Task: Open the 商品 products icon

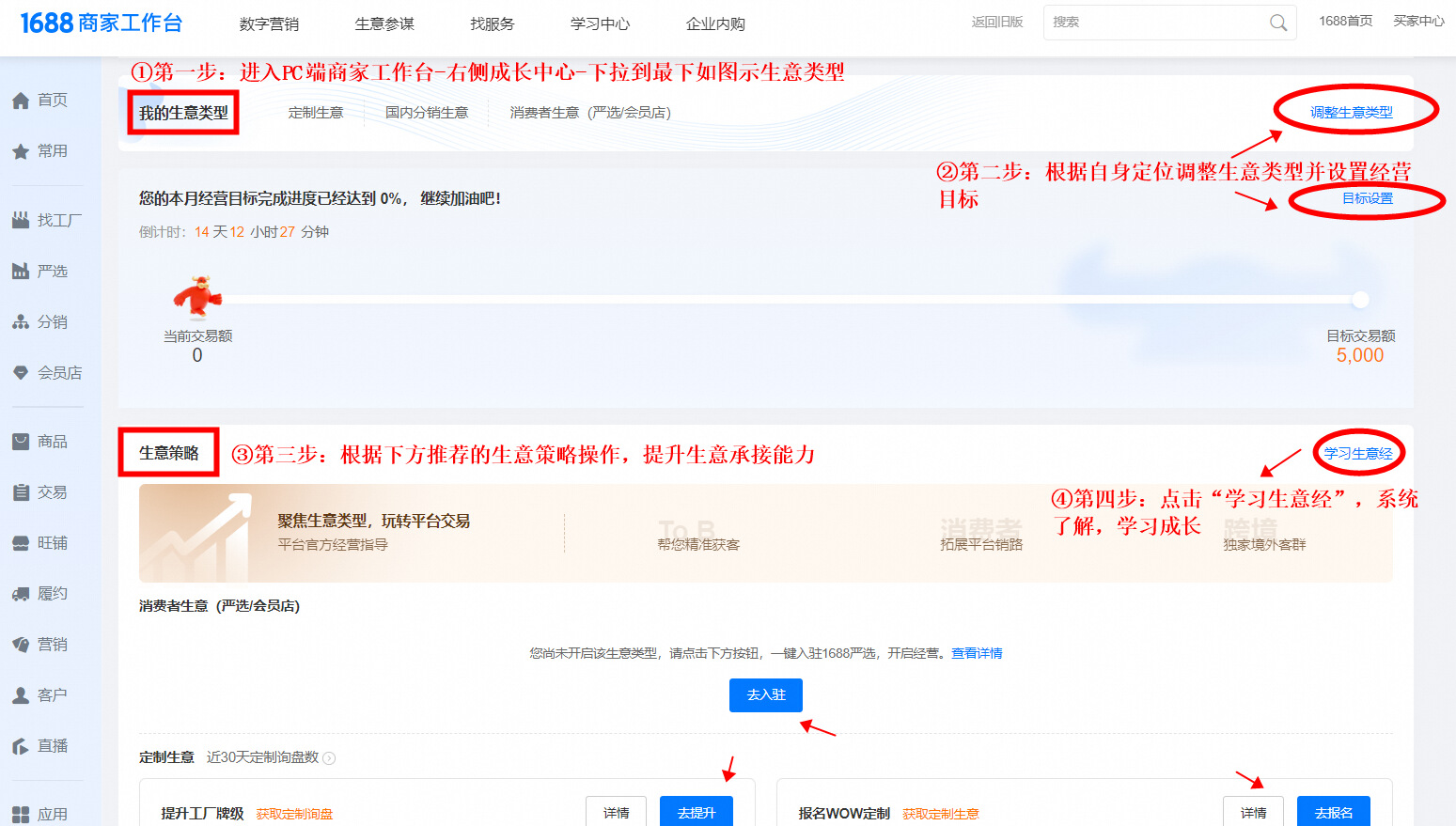Action: coord(21,442)
